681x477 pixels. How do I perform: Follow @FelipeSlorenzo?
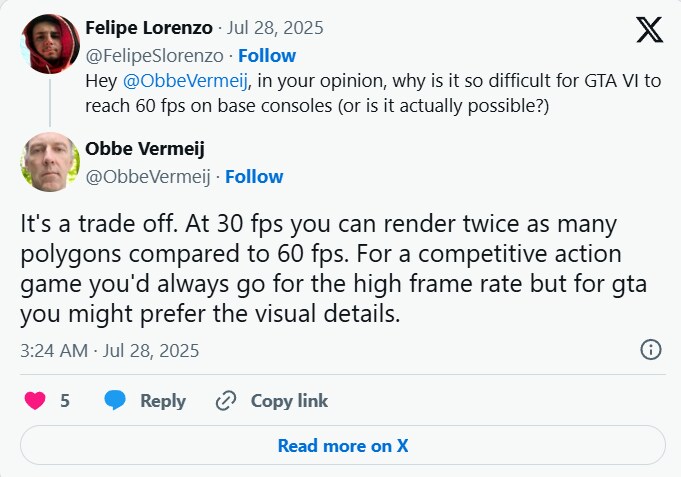pos(267,56)
